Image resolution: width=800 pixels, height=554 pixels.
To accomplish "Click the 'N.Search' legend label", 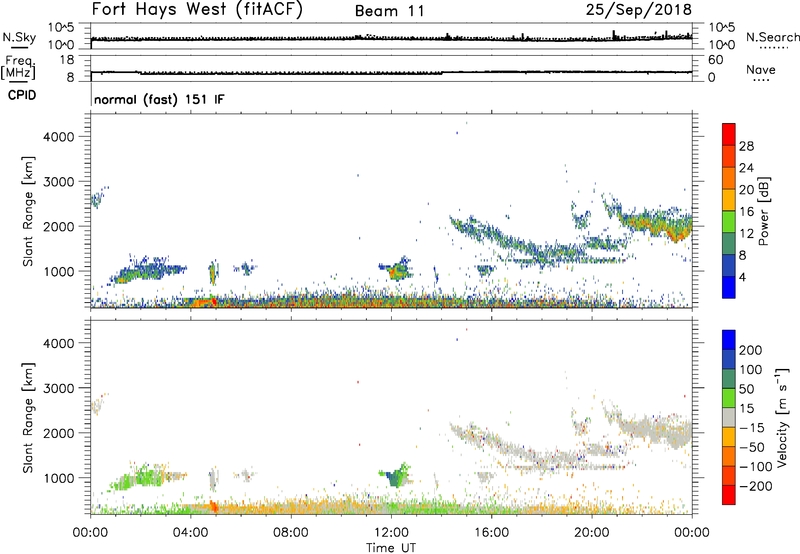I will point(772,37).
